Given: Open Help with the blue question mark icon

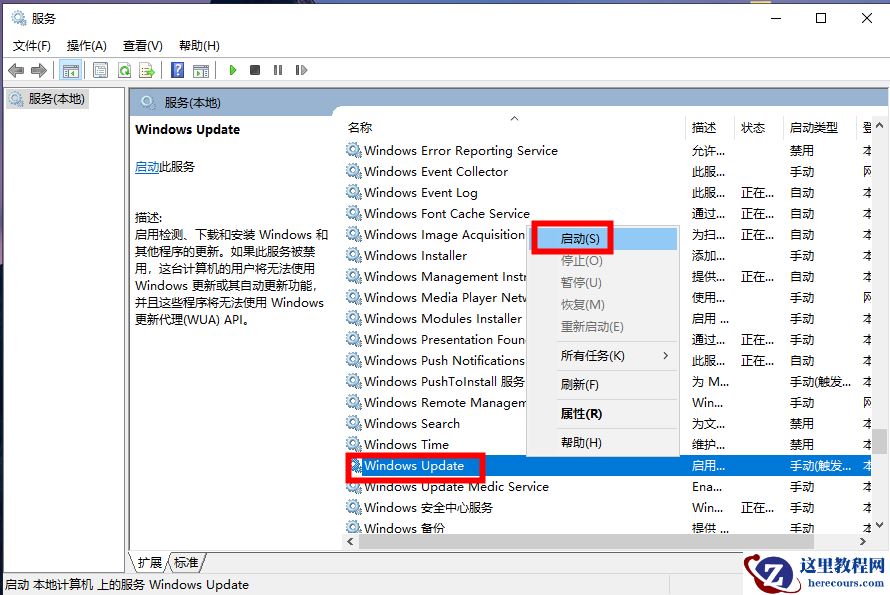Looking at the screenshot, I should [x=178, y=70].
